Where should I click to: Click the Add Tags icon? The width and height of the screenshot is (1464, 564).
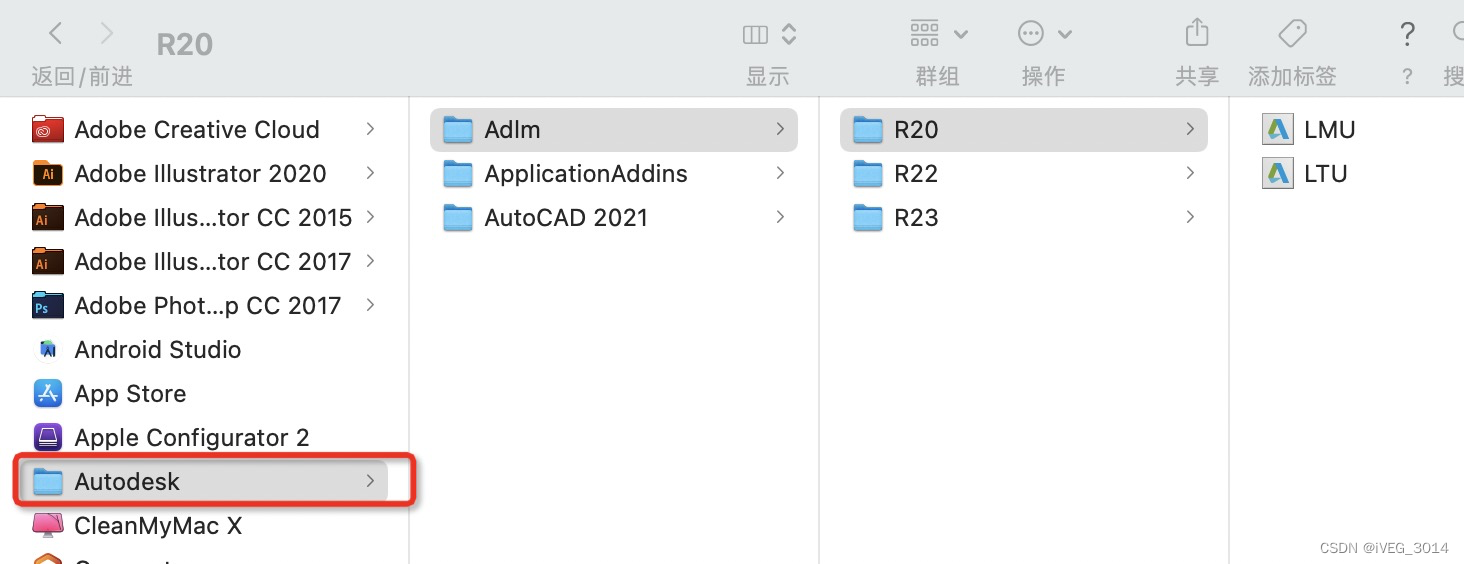(1292, 34)
